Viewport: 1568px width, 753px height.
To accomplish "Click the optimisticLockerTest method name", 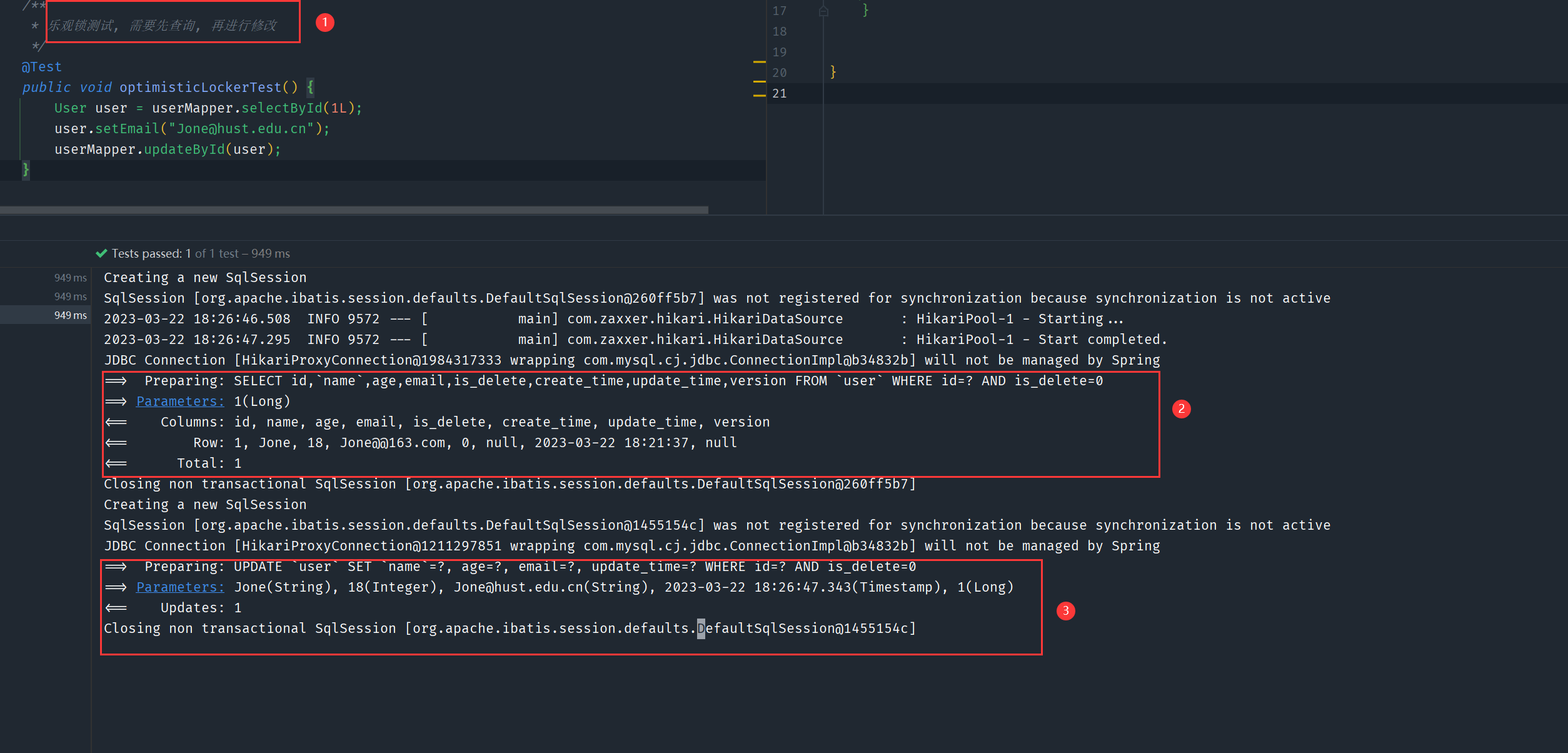I will tap(200, 88).
